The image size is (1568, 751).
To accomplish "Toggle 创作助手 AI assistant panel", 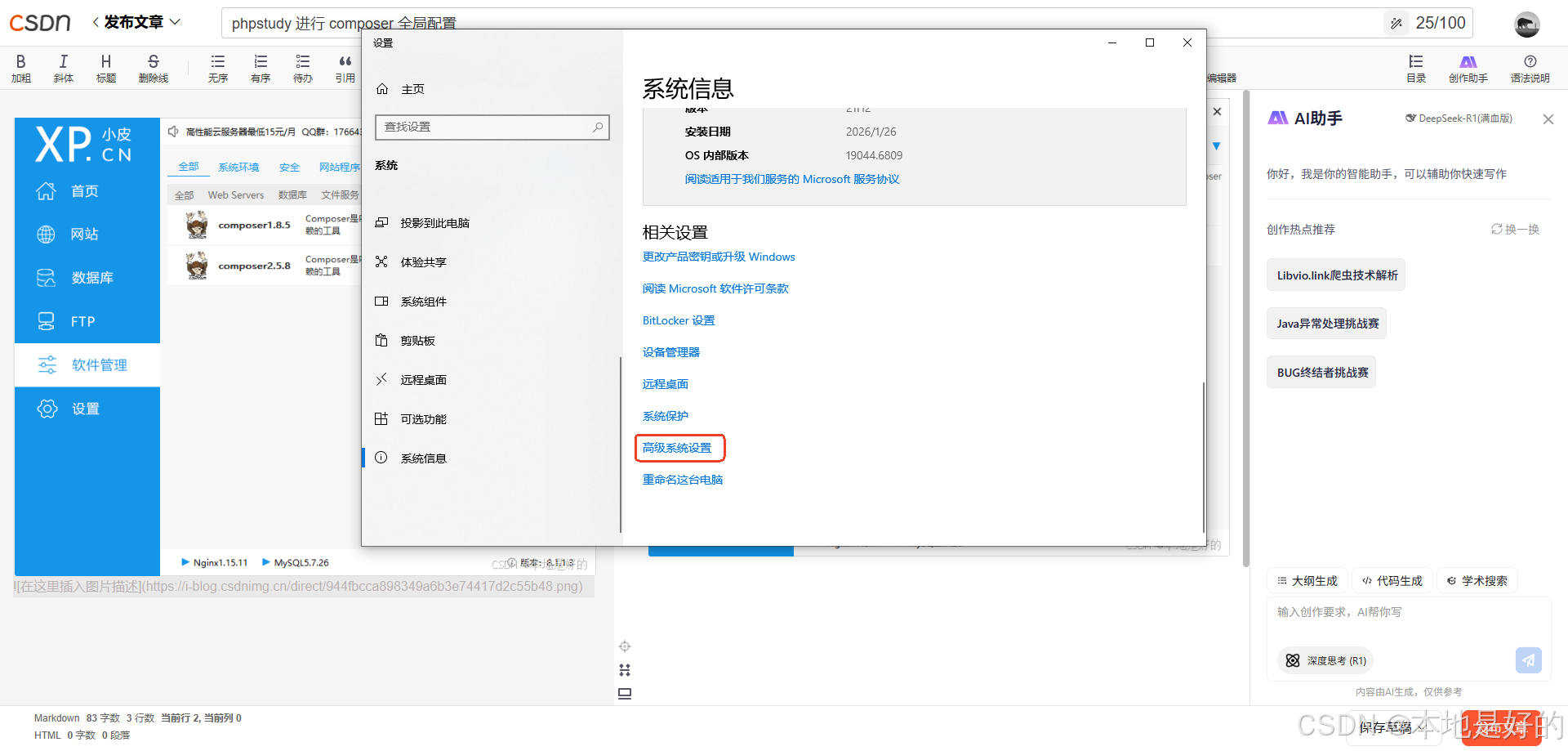I will [x=1468, y=68].
